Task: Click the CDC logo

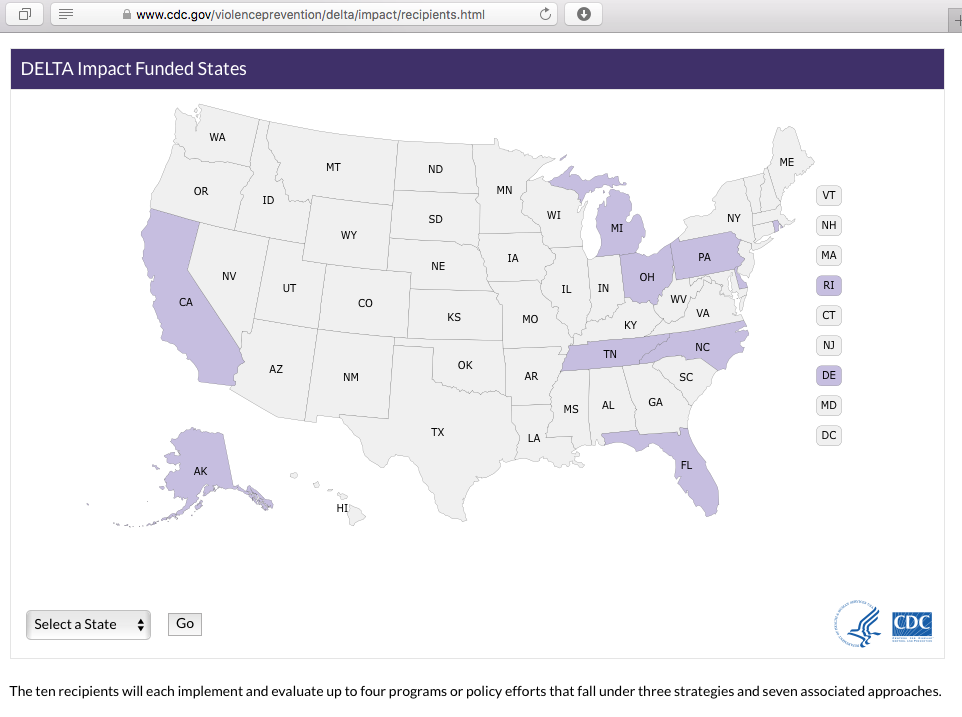Action: click(x=912, y=625)
